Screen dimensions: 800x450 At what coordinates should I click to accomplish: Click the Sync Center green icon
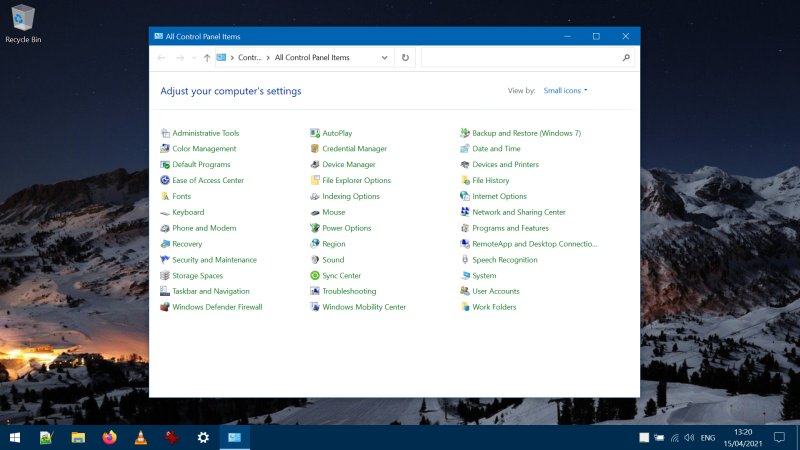(315, 276)
